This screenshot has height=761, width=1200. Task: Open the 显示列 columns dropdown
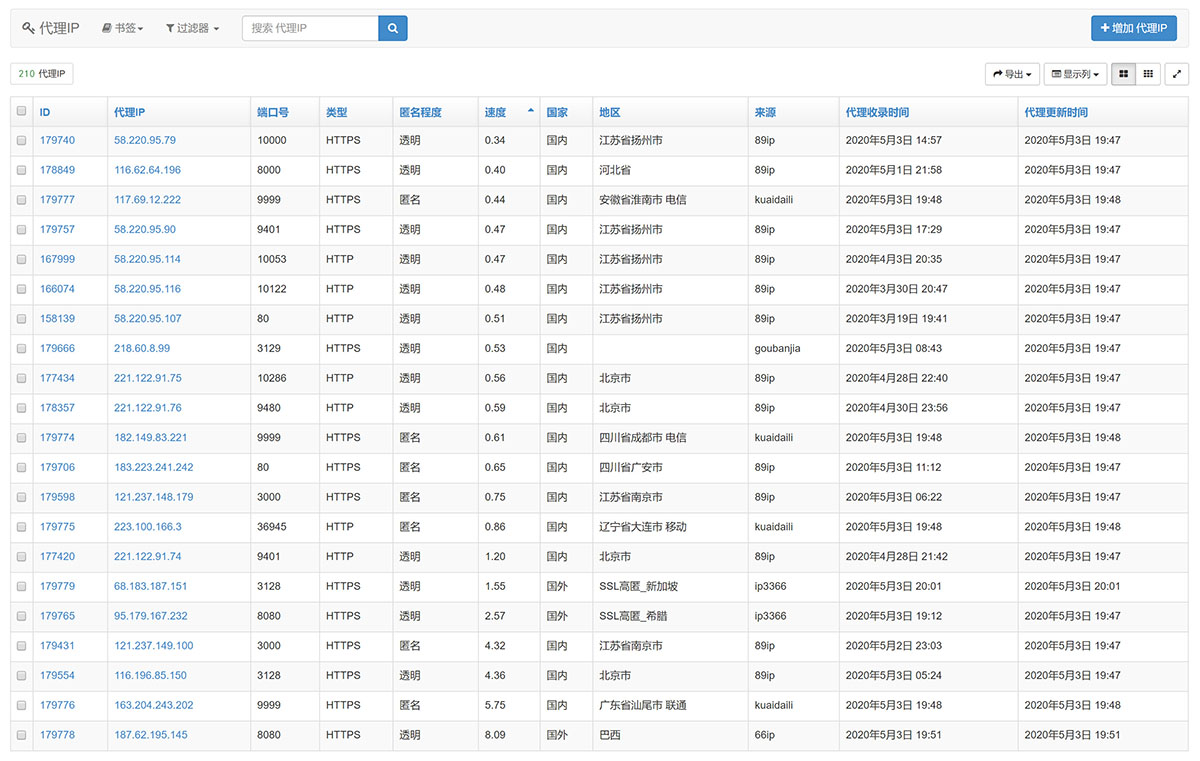coord(1075,74)
